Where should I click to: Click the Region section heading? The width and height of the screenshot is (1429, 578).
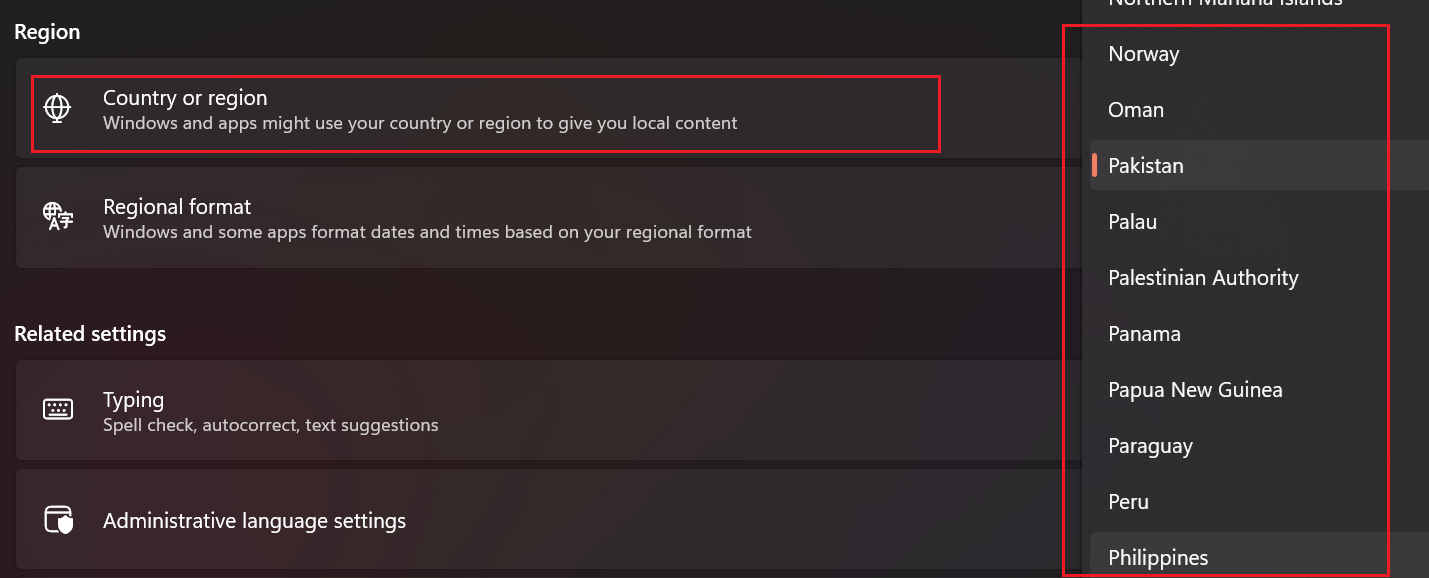point(47,32)
